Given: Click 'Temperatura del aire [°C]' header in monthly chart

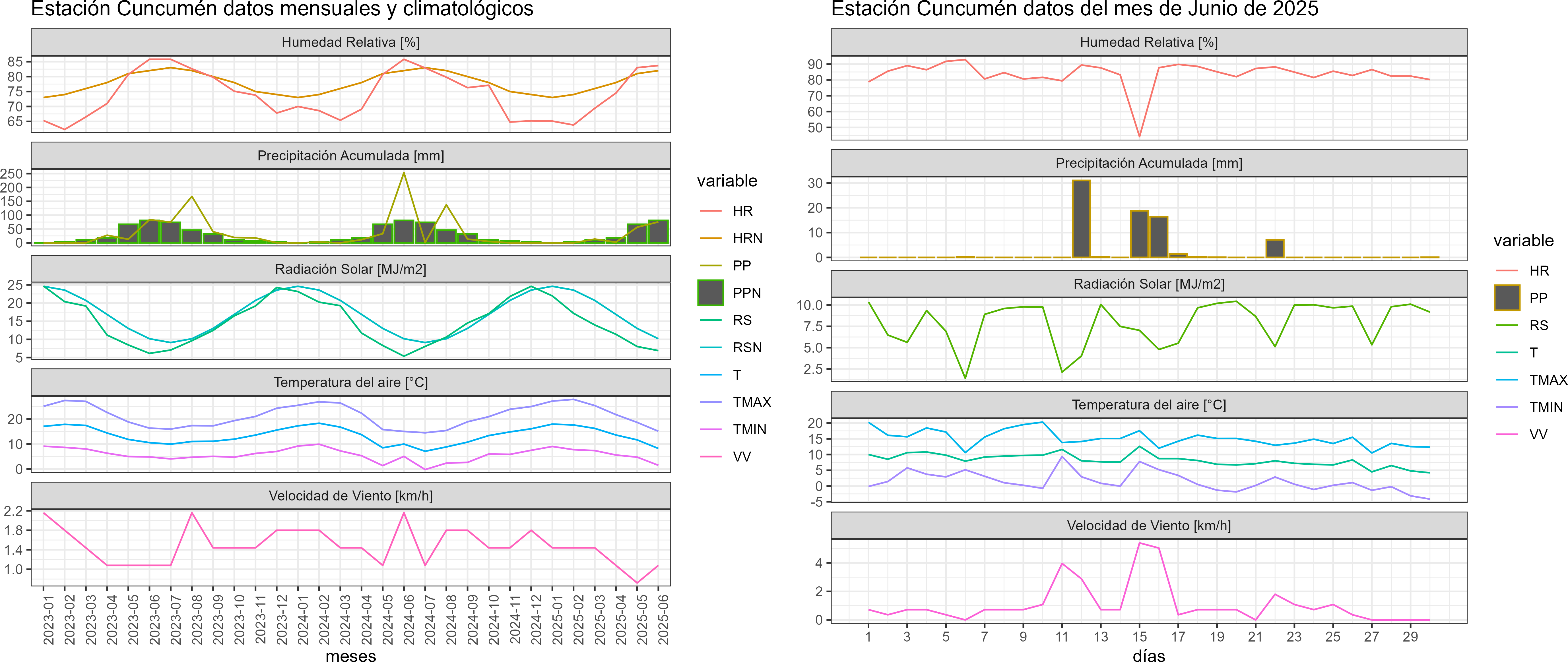Looking at the screenshot, I should [350, 382].
